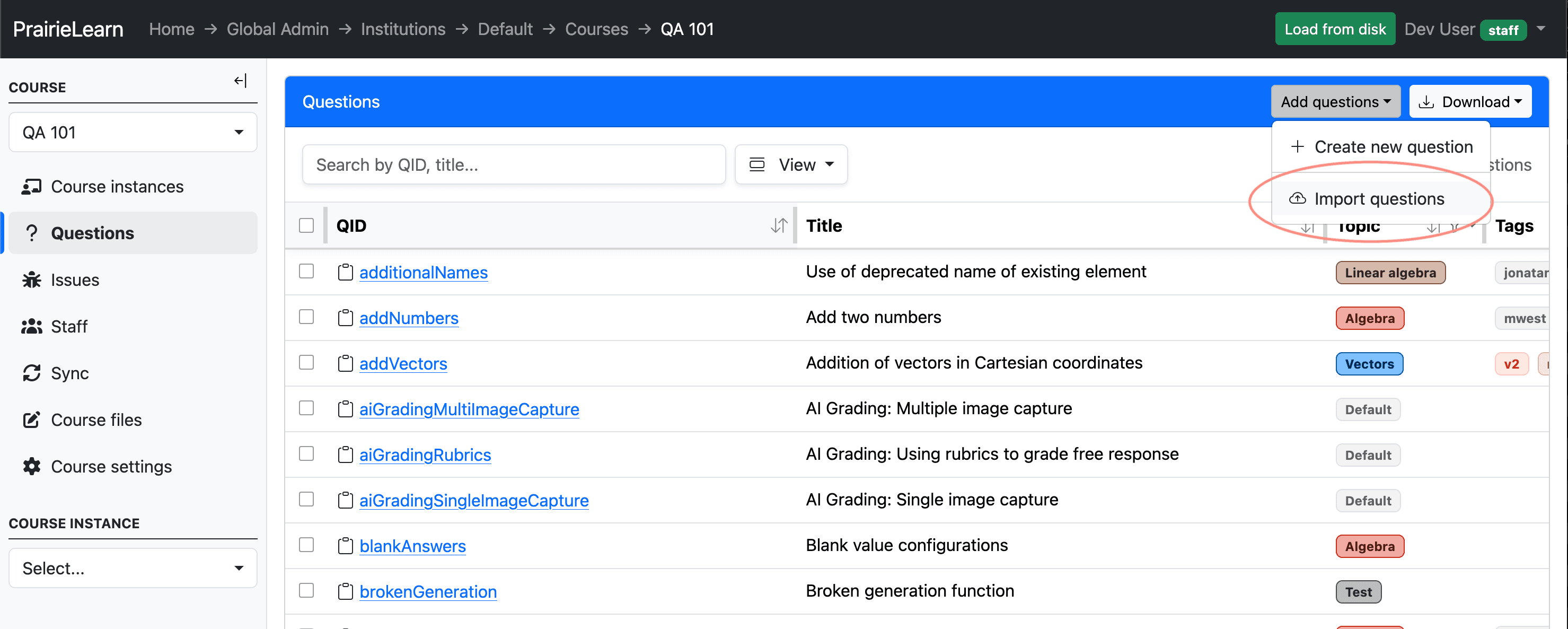
Task: Click the QID column sort arrows icon
Action: tap(779, 226)
